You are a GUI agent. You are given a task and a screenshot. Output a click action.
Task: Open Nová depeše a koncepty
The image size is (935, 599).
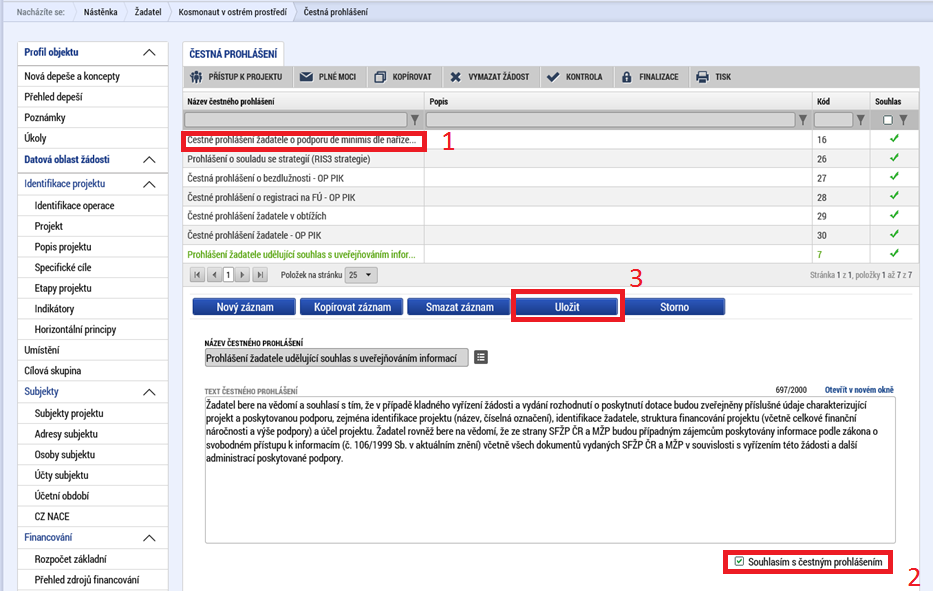point(72,76)
